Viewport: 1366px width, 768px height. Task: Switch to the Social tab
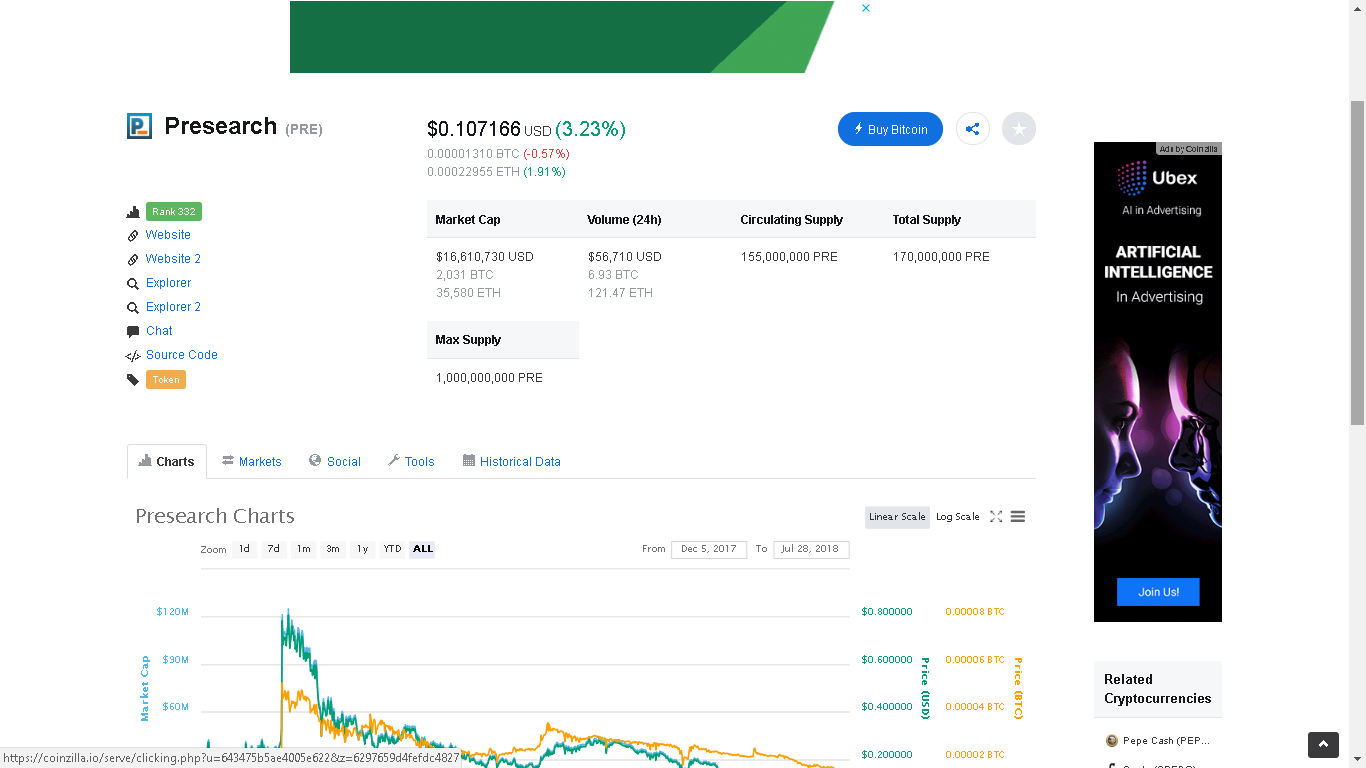pos(335,461)
